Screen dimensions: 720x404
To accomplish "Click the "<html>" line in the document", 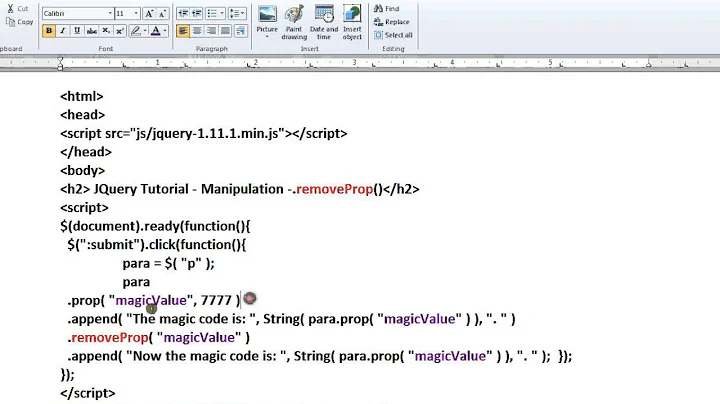I will coord(82,96).
